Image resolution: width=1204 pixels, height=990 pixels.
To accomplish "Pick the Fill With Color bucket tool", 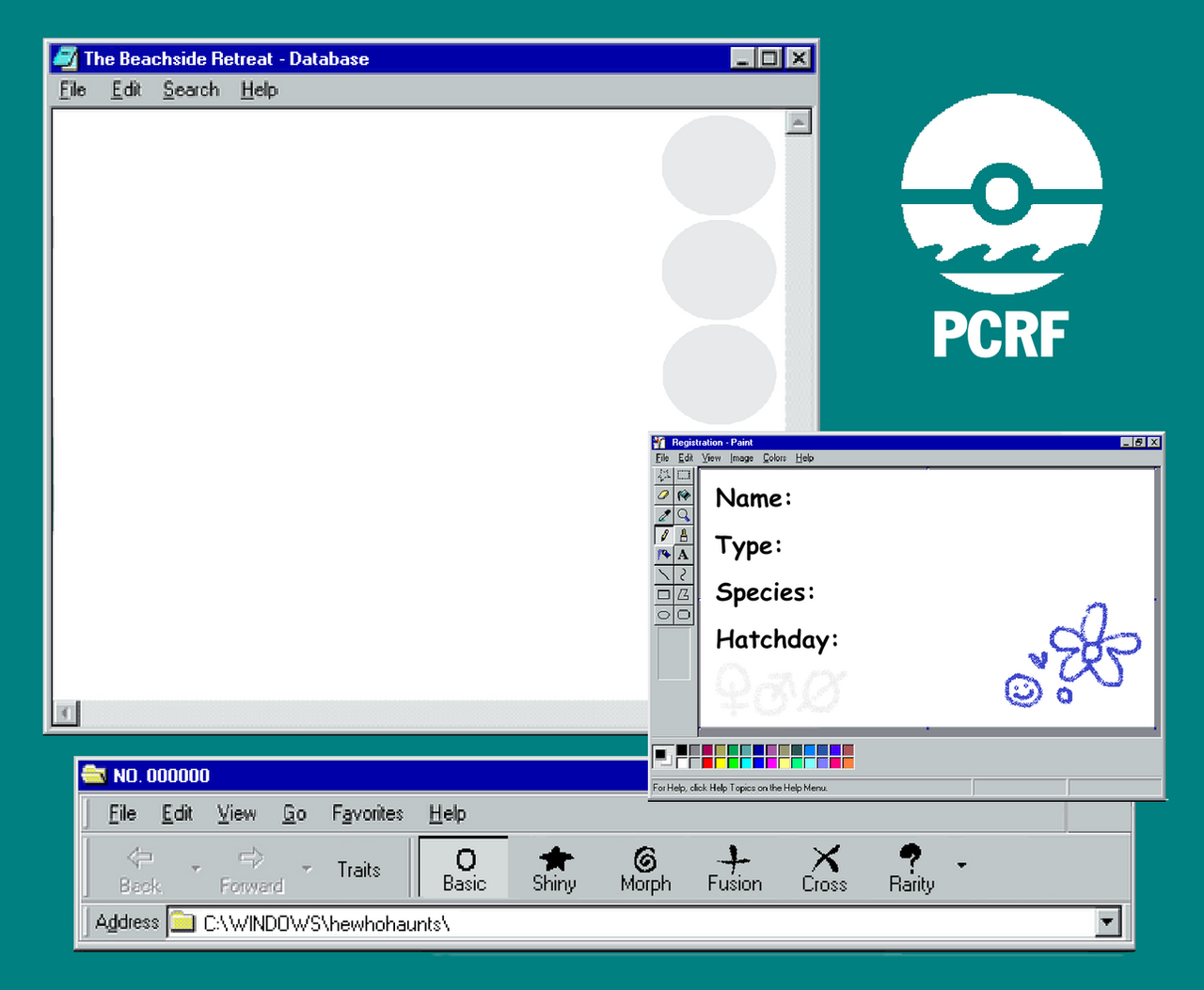I will (684, 495).
